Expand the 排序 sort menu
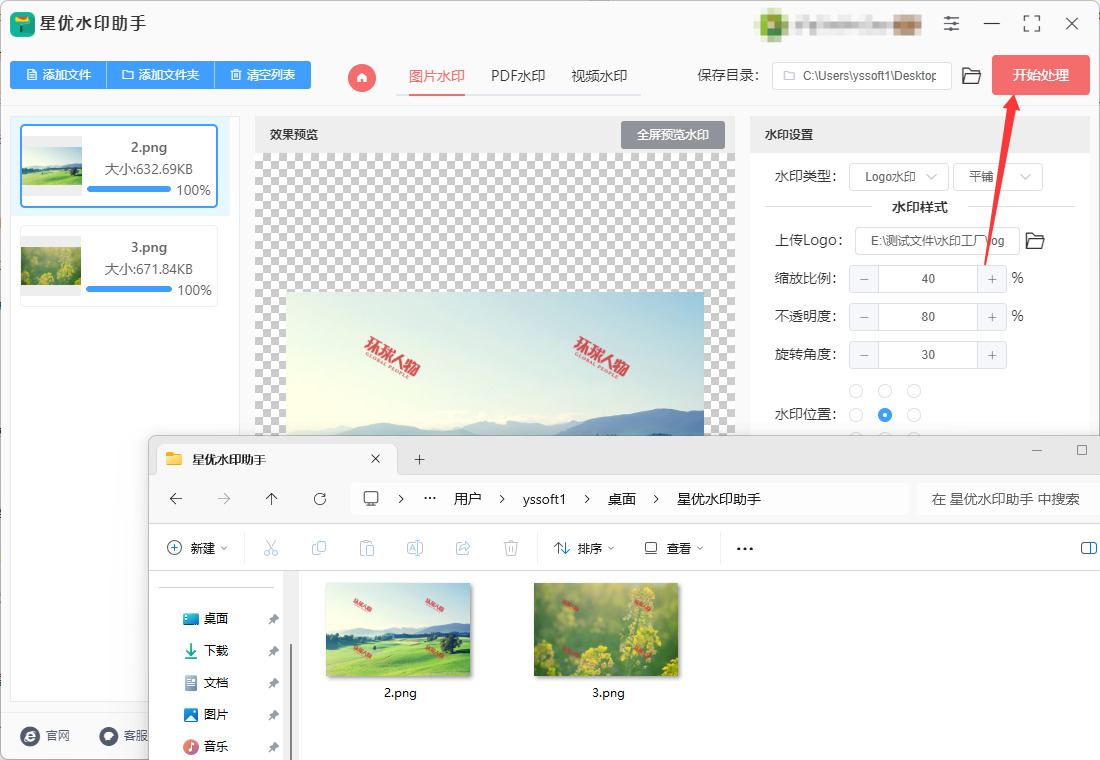The height and width of the screenshot is (760, 1100). tap(584, 548)
